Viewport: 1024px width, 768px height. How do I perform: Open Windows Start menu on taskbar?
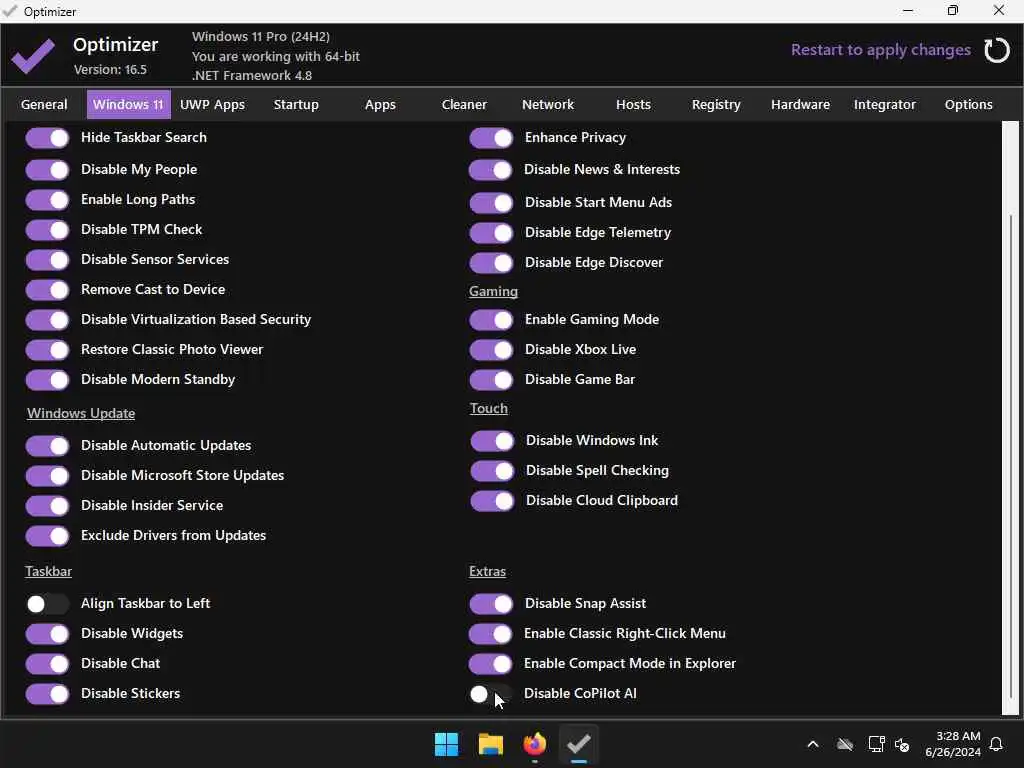447,744
